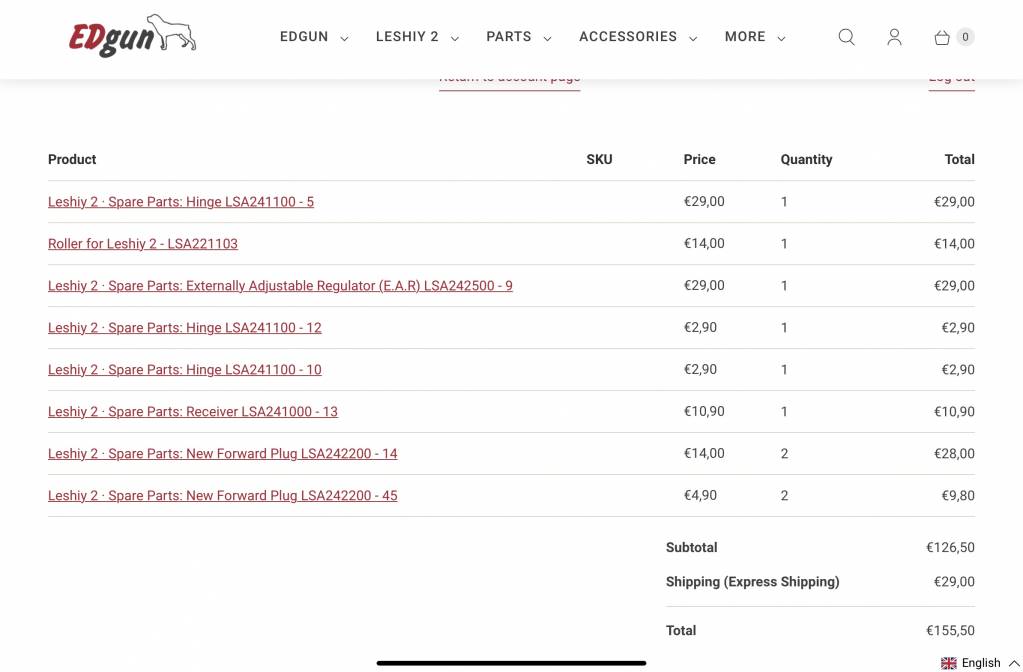Open Roller for Leshiy 2 - LSA221103 link

point(143,243)
